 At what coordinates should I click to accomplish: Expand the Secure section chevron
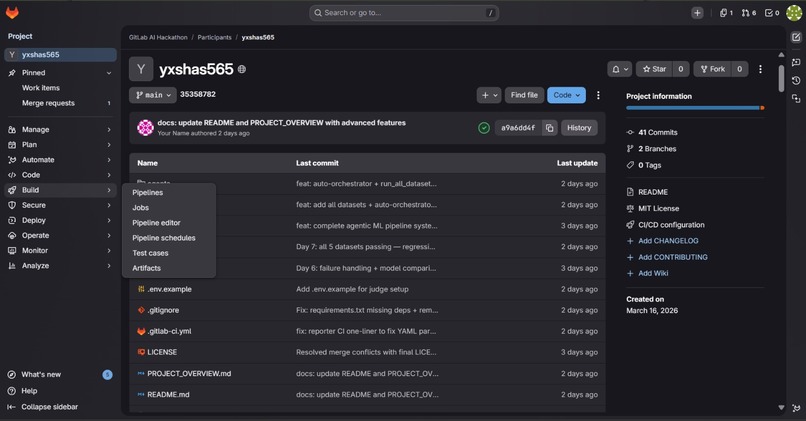pos(109,206)
